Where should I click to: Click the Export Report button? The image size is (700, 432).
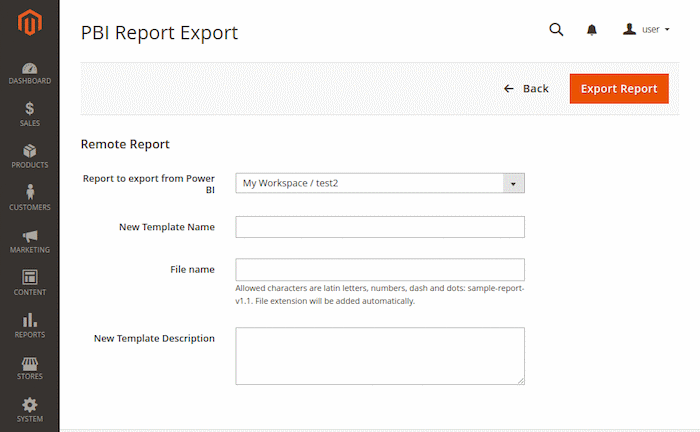point(619,88)
